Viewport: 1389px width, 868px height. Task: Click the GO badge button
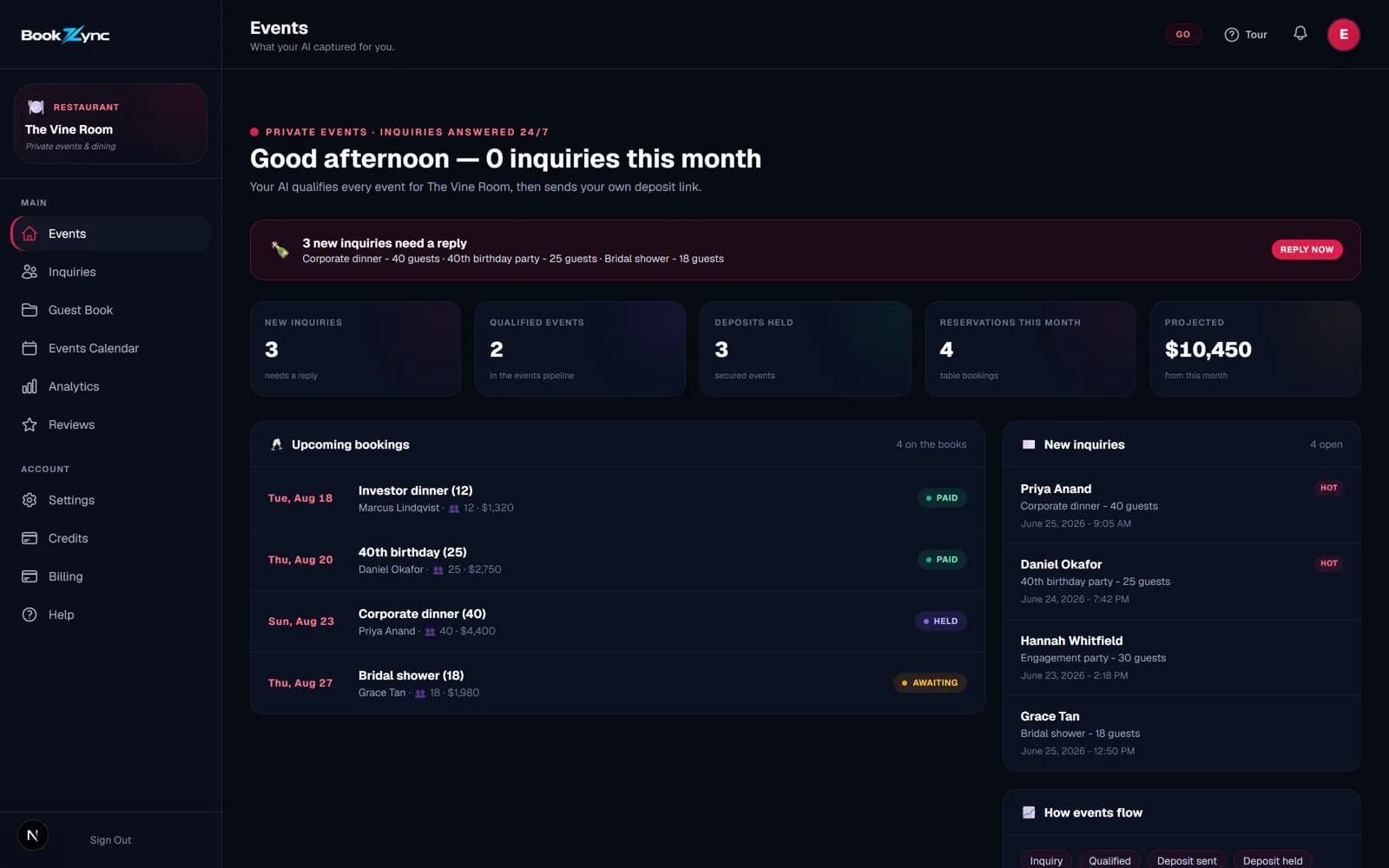coord(1183,35)
